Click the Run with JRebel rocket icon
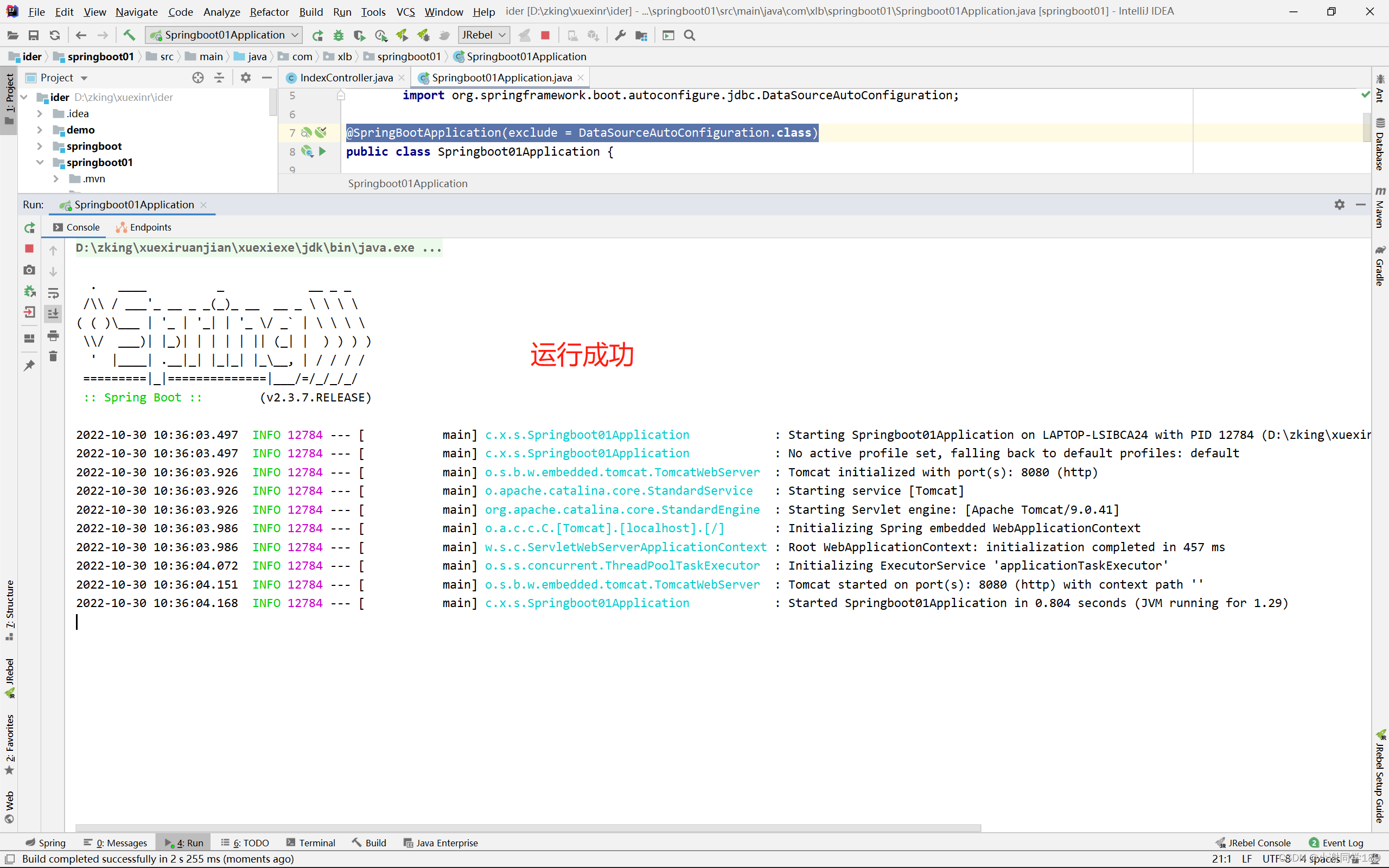The width and height of the screenshot is (1389, 868). [x=403, y=36]
